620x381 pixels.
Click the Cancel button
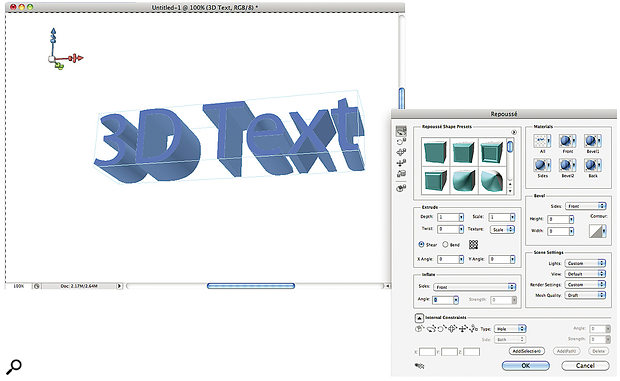(585, 366)
